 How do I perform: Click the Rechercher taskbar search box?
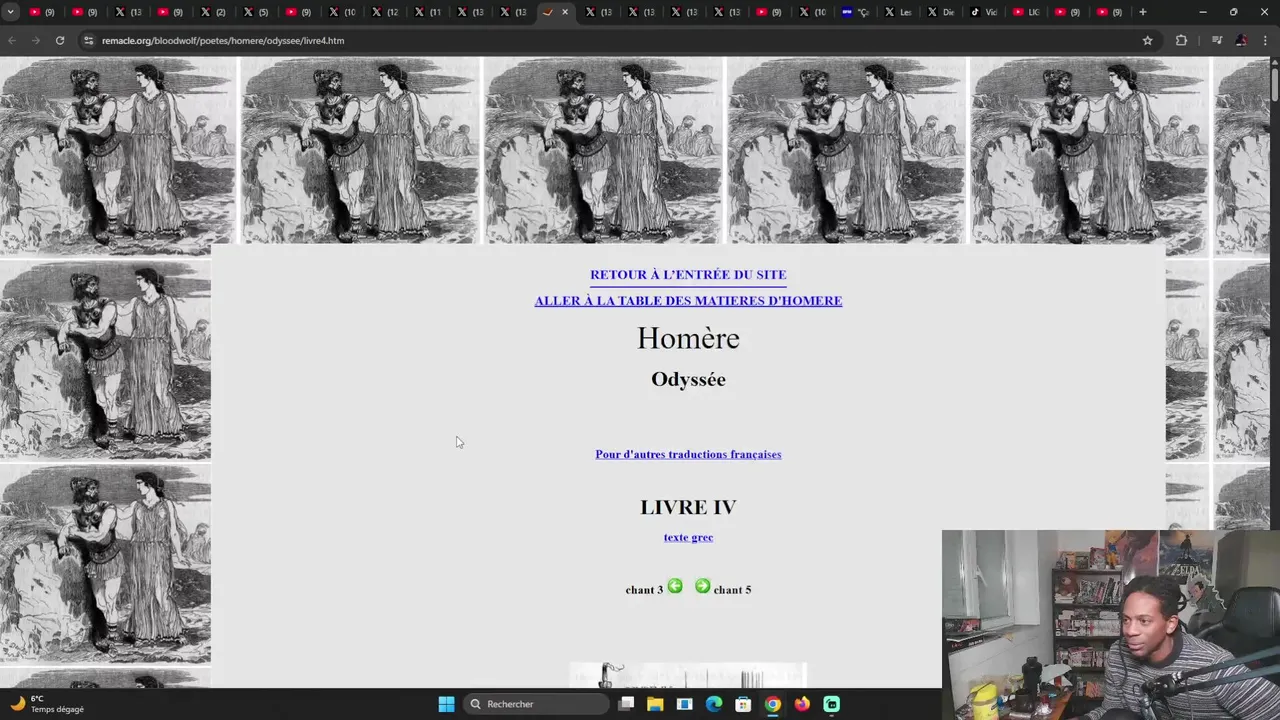[x=538, y=704]
